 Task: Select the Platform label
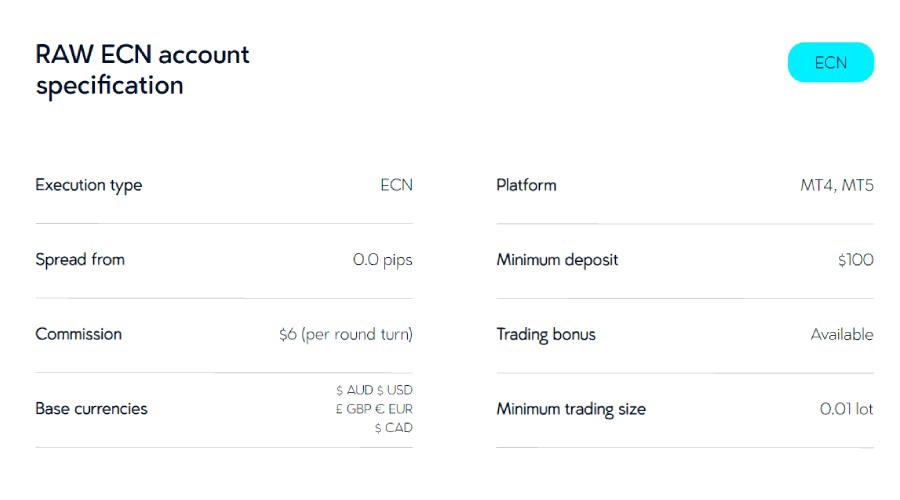coord(526,185)
